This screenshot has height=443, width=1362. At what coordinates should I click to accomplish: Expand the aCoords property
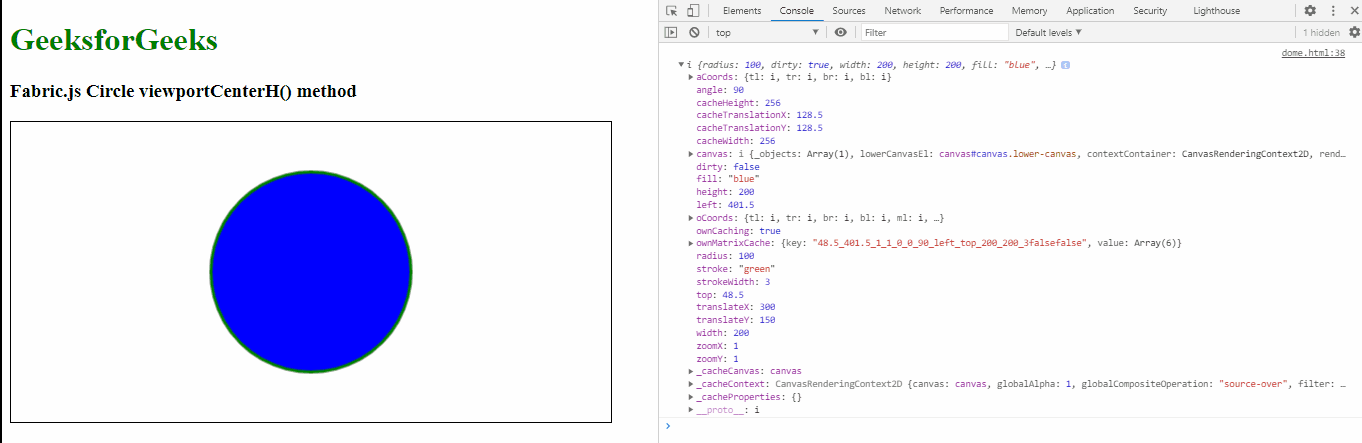click(691, 77)
